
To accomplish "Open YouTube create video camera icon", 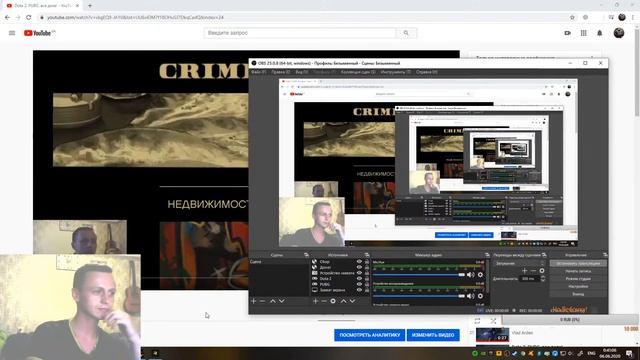I will point(567,33).
